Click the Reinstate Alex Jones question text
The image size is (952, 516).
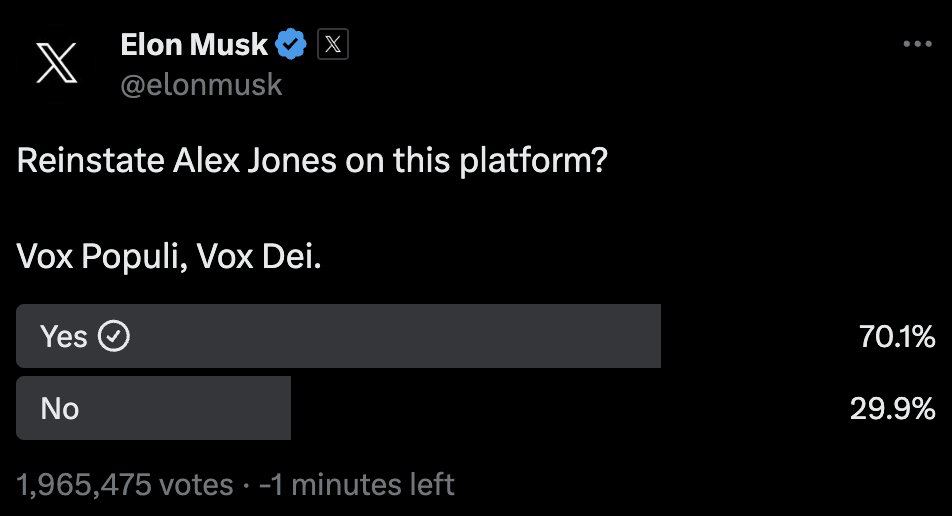pos(312,161)
